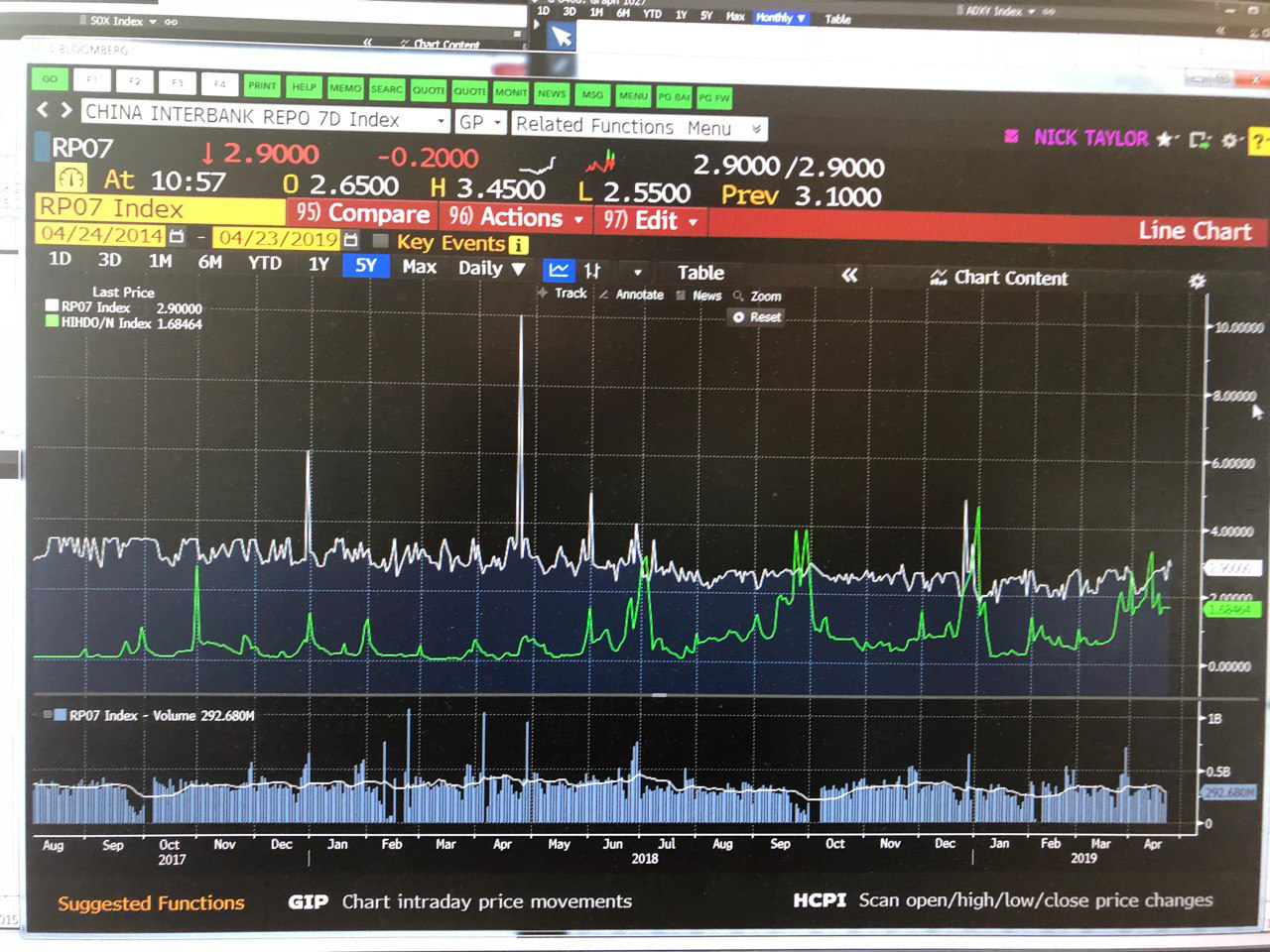Open the HCPI suggested function link
This screenshot has width=1270, height=952.
coord(1002,900)
